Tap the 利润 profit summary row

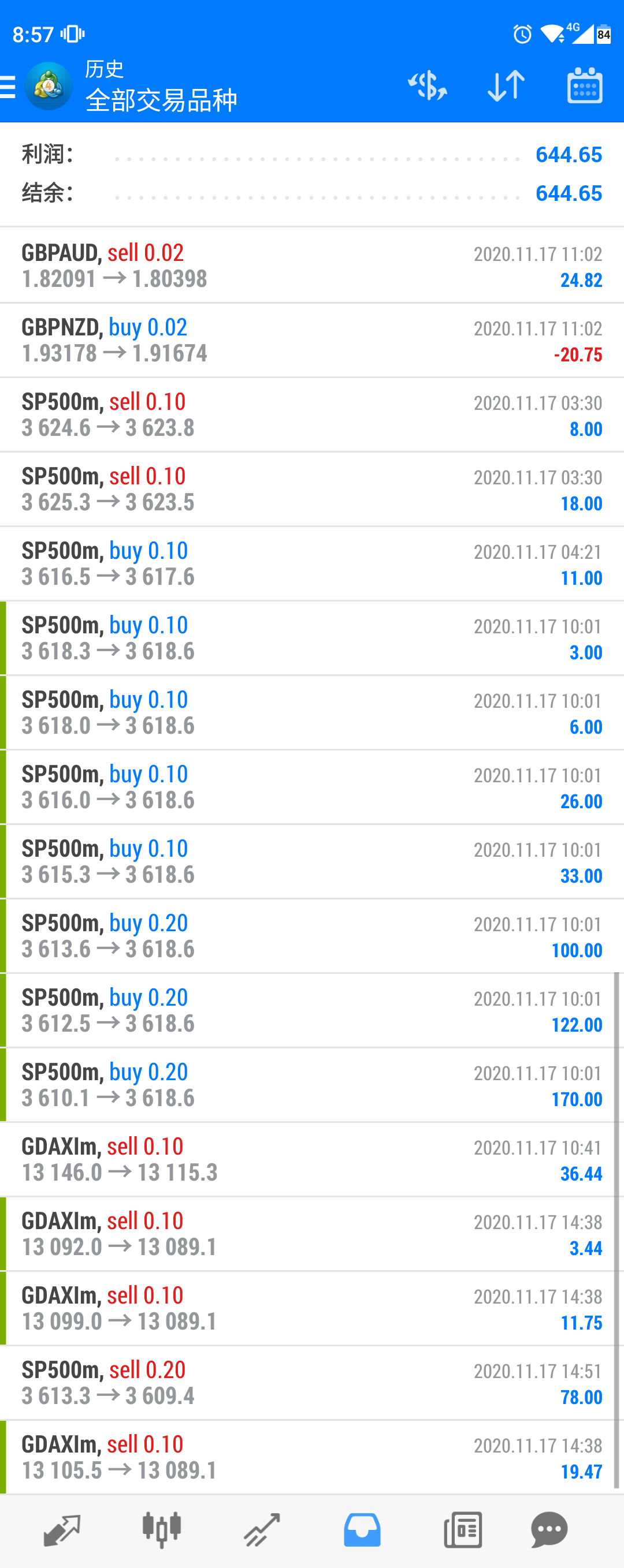(312, 155)
